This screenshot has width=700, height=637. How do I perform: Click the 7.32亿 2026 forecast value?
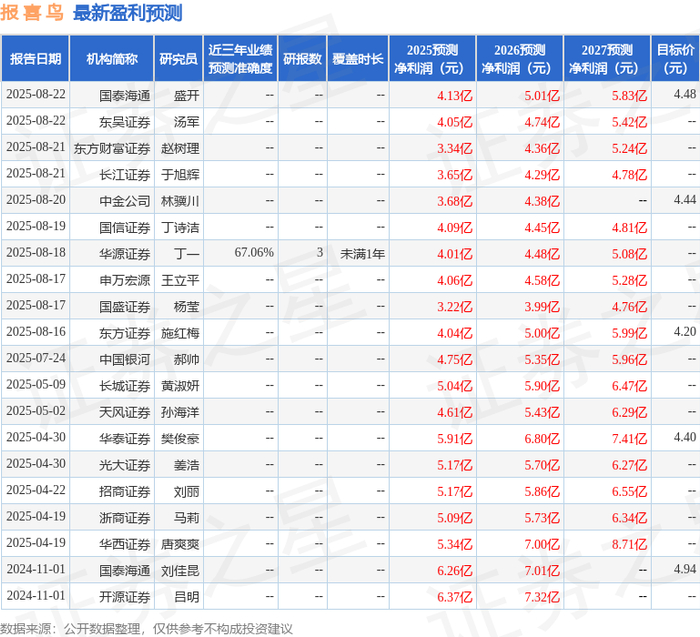point(542,596)
